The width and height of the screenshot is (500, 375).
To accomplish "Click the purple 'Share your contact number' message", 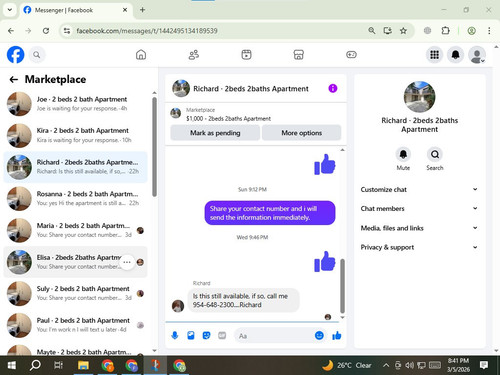I will [270, 213].
